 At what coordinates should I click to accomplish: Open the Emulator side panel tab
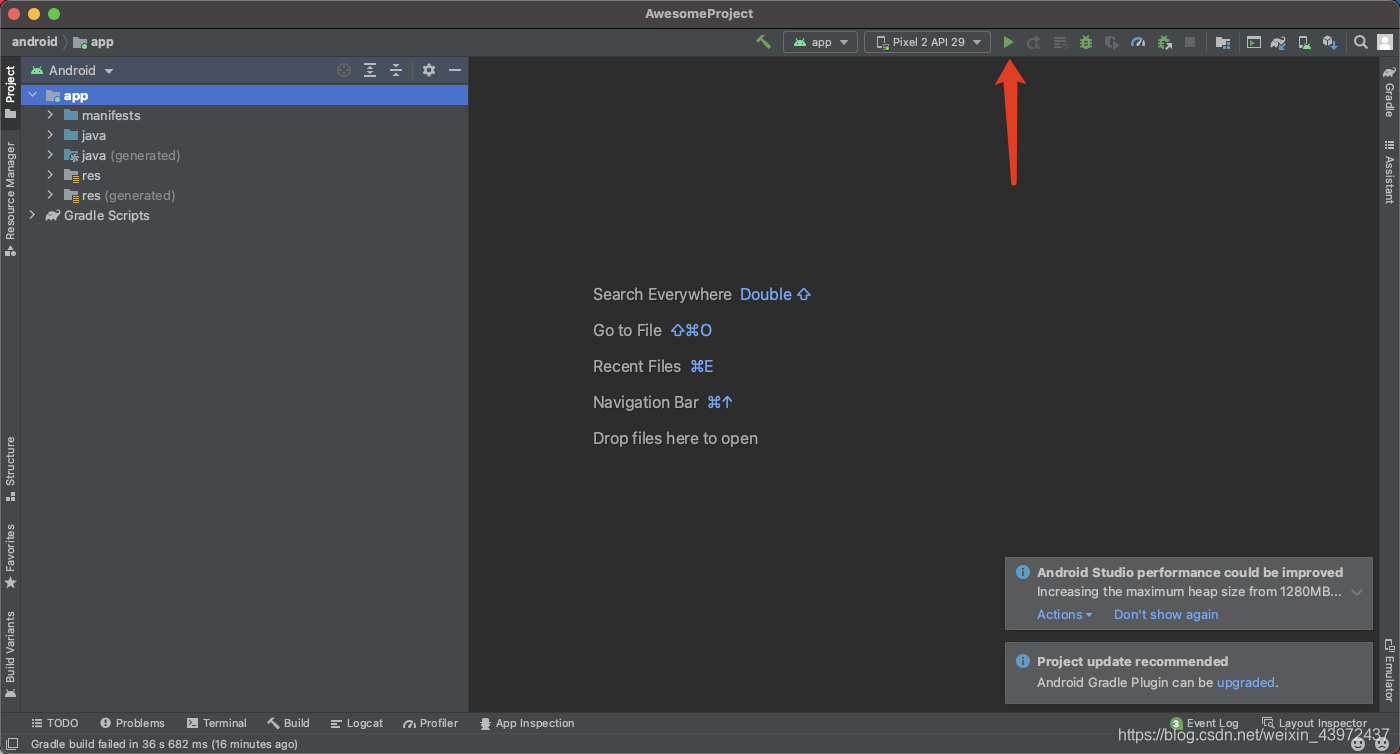click(1389, 670)
